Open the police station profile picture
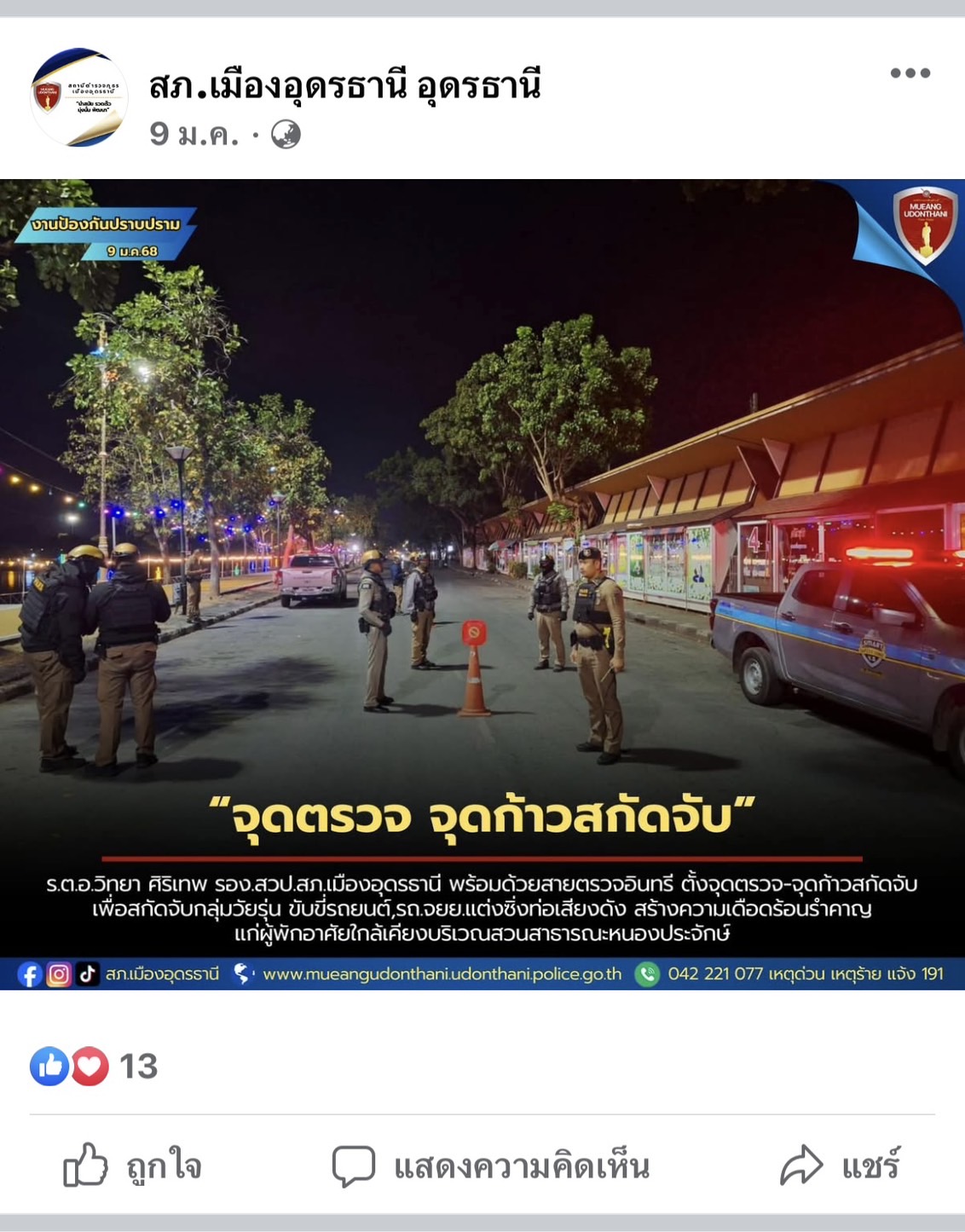The image size is (965, 1232). [79, 97]
